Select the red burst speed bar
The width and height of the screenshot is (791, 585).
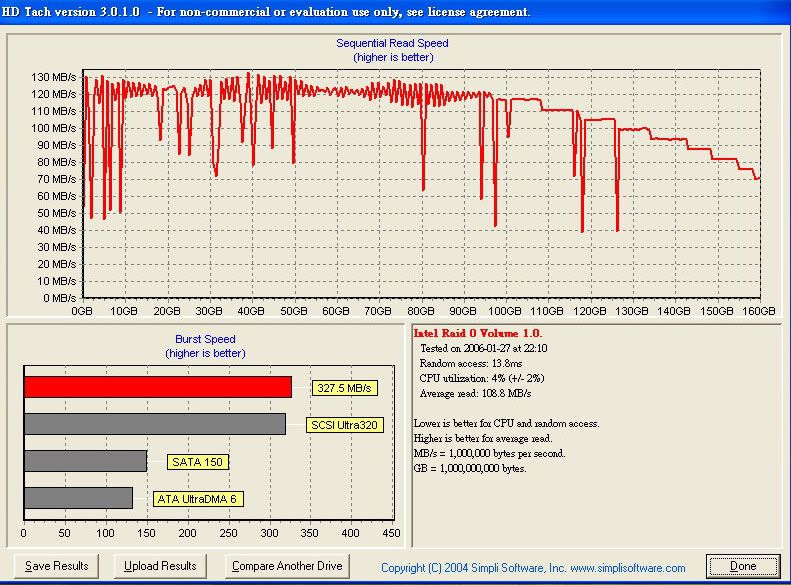click(x=157, y=387)
